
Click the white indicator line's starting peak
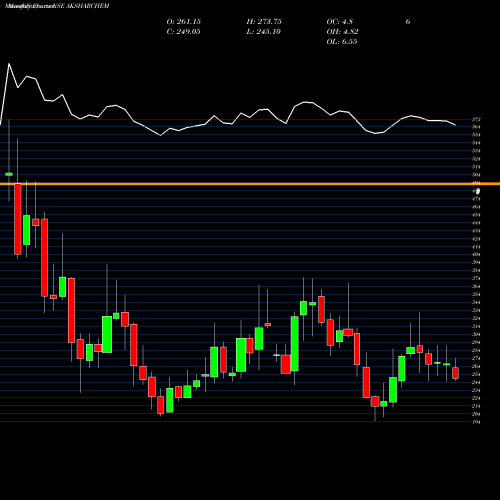(9, 64)
